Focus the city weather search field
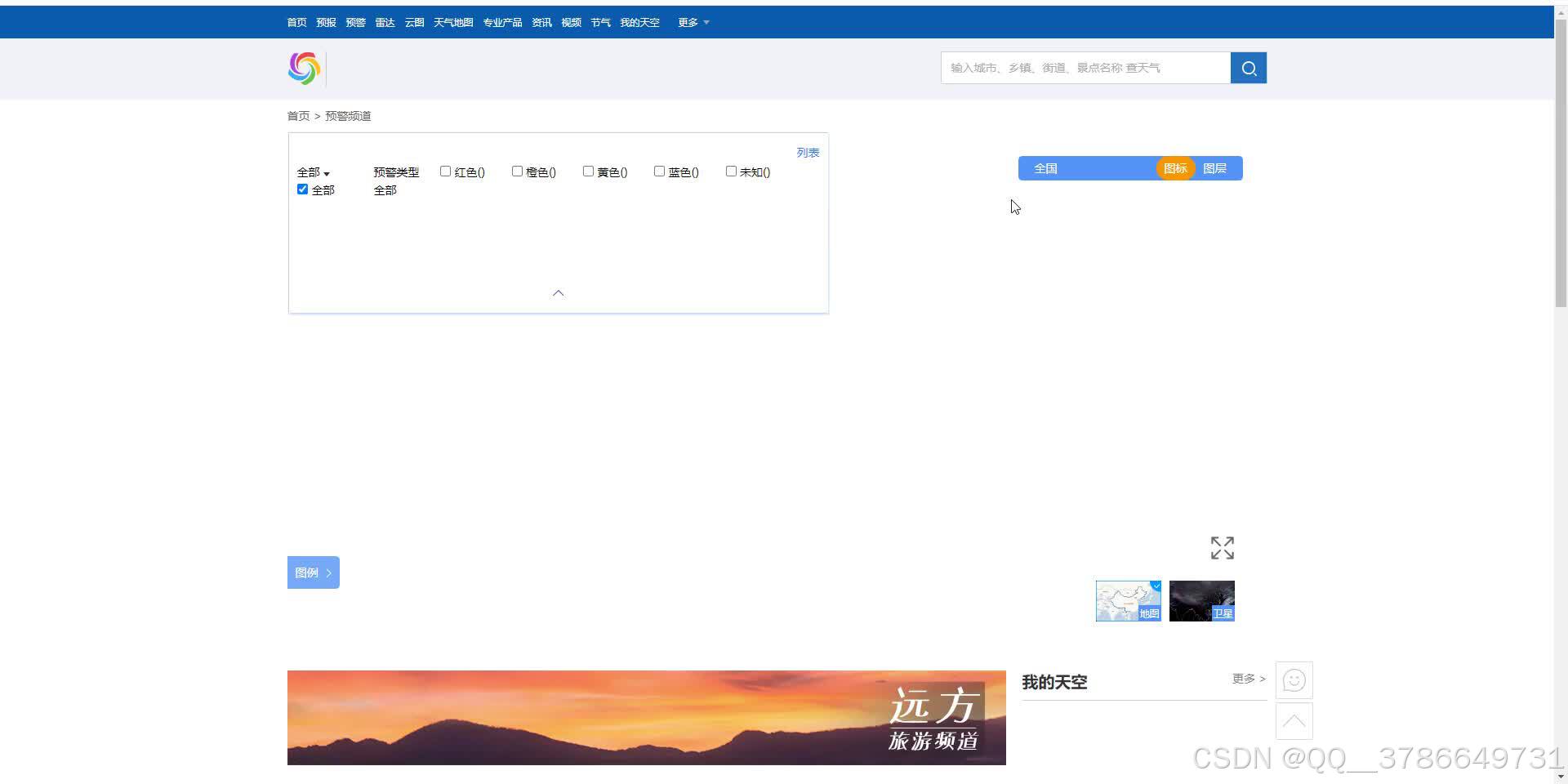 [x=1085, y=68]
